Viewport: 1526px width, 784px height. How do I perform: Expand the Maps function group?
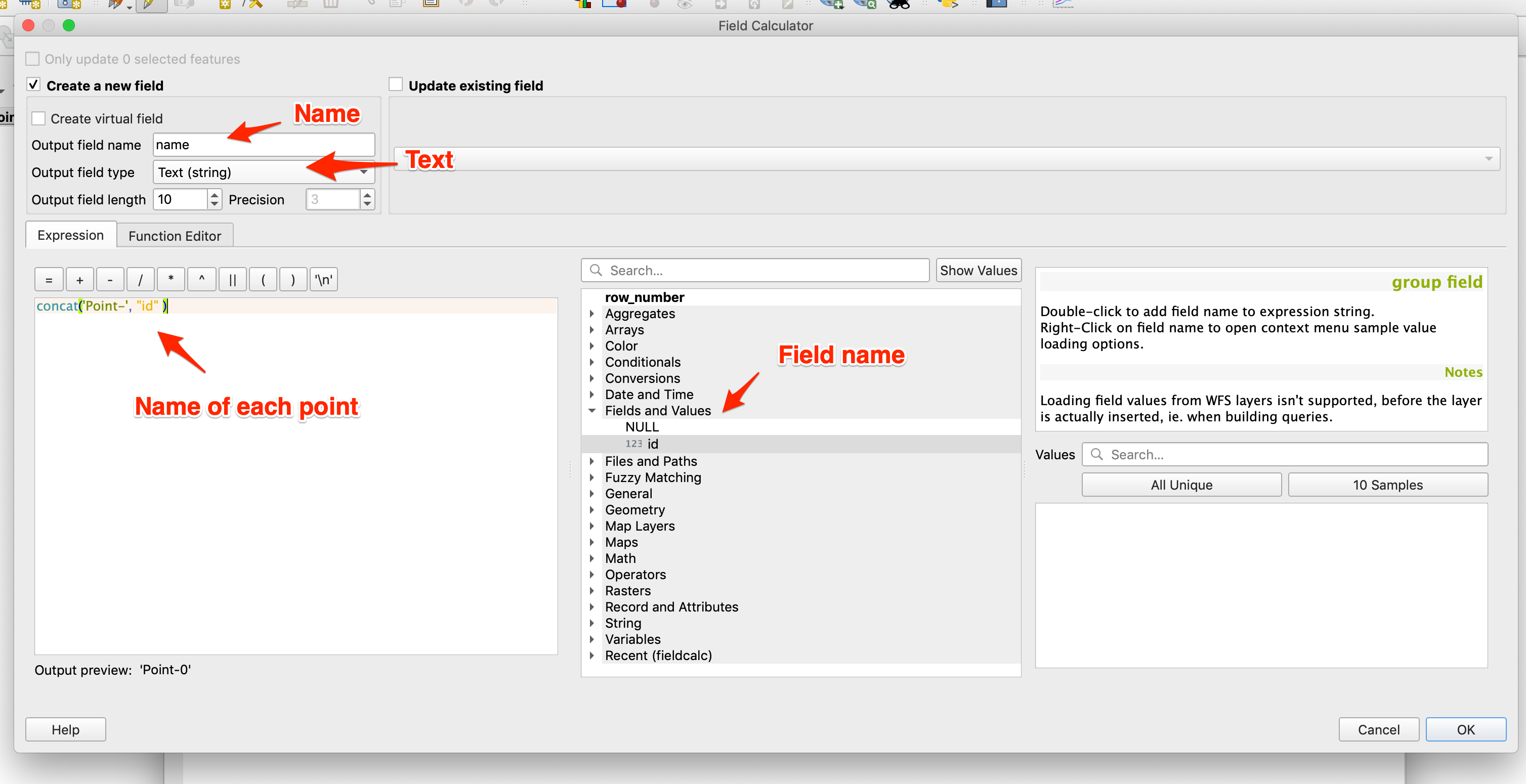pyautogui.click(x=592, y=542)
